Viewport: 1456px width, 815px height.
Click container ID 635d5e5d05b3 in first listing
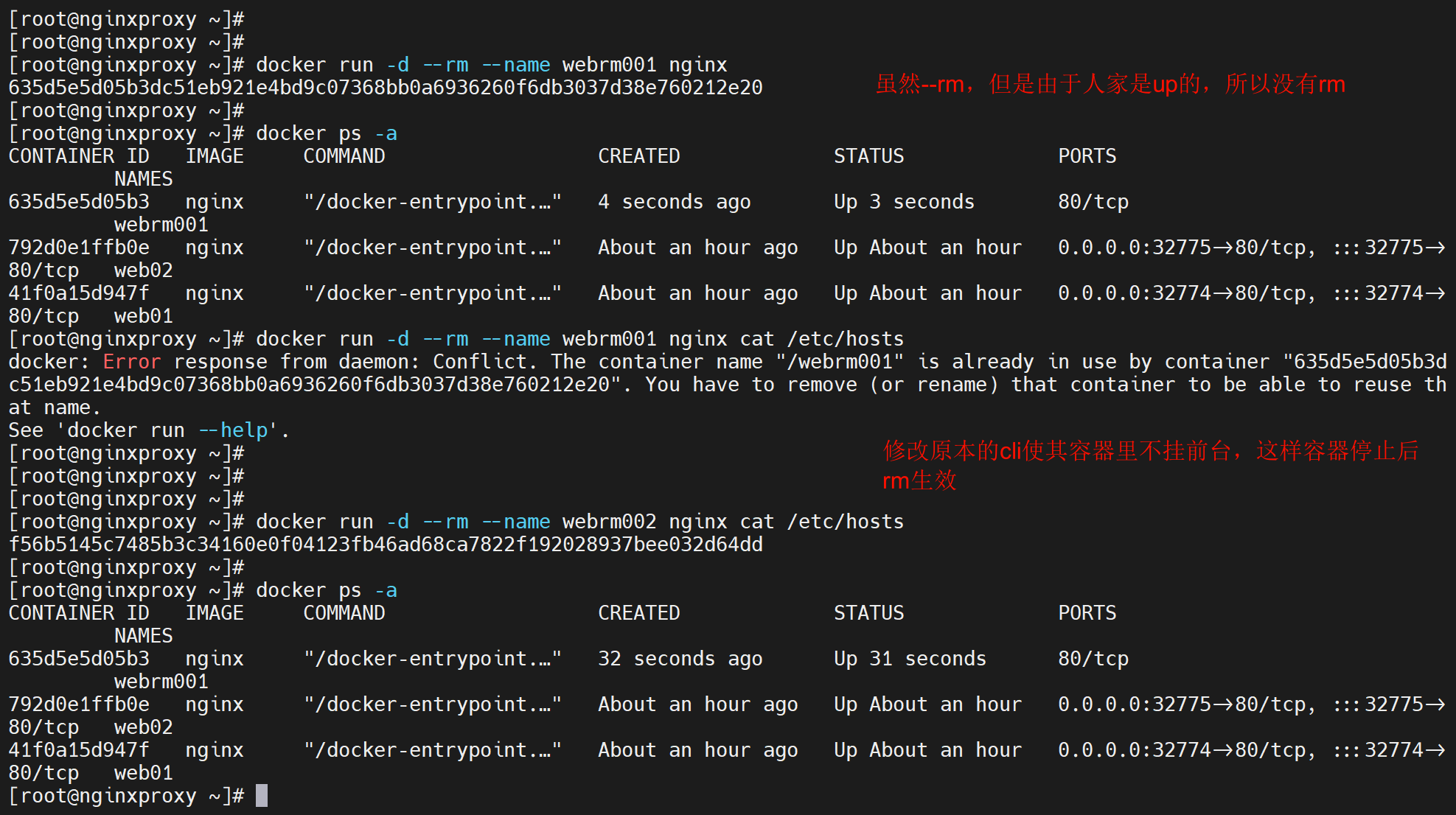(79, 202)
